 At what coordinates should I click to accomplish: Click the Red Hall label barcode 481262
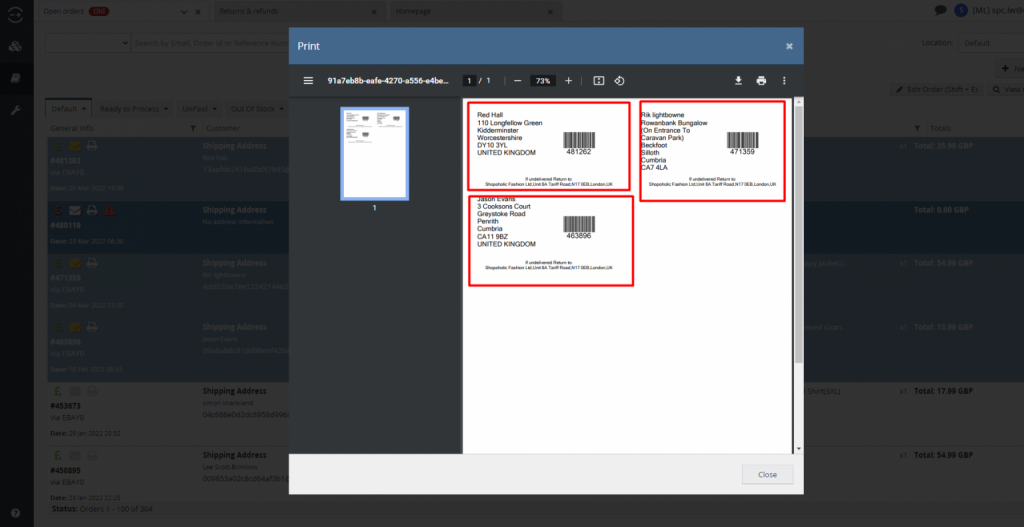pos(579,143)
